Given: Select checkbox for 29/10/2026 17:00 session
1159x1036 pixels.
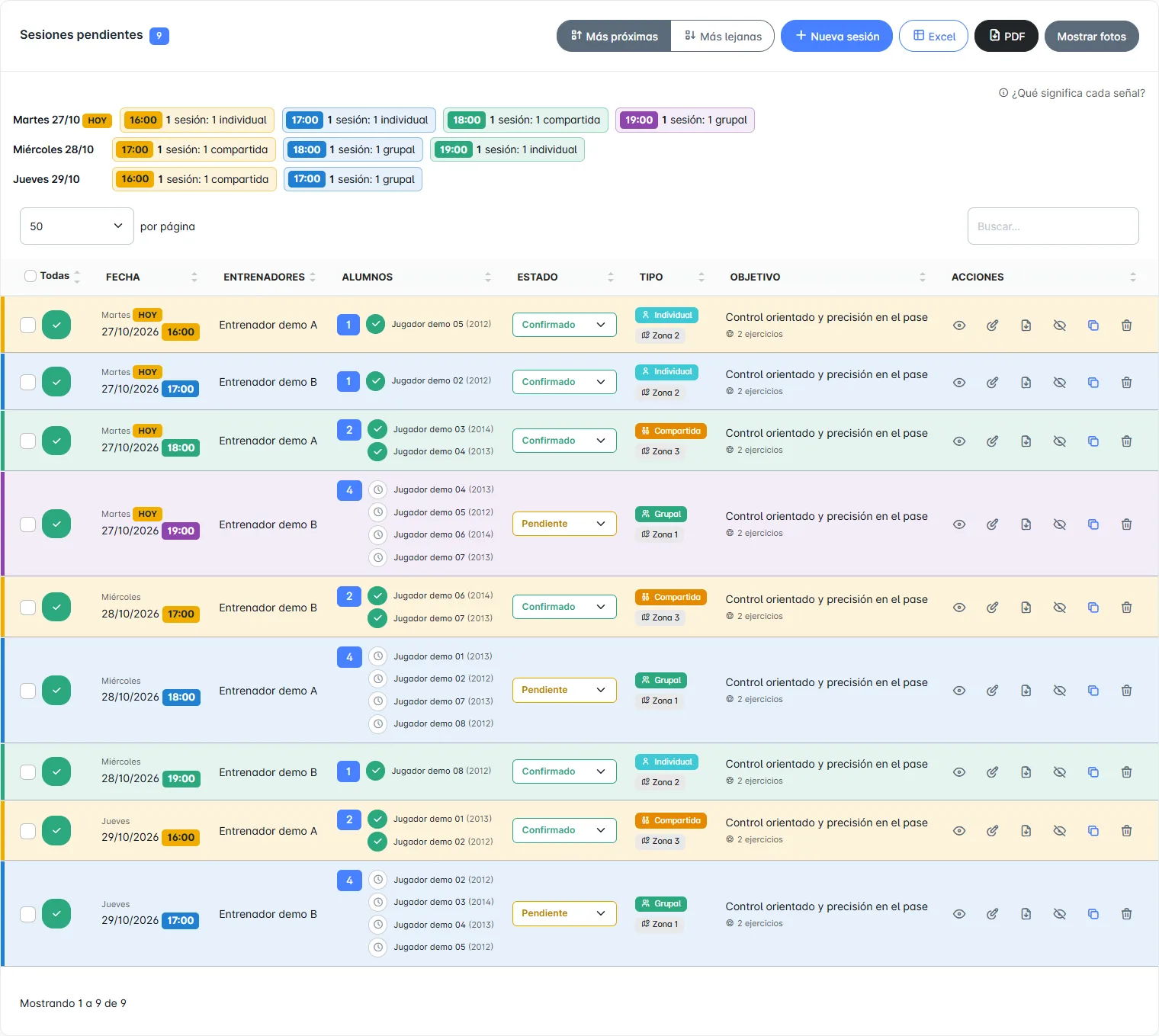Looking at the screenshot, I should (x=27, y=914).
